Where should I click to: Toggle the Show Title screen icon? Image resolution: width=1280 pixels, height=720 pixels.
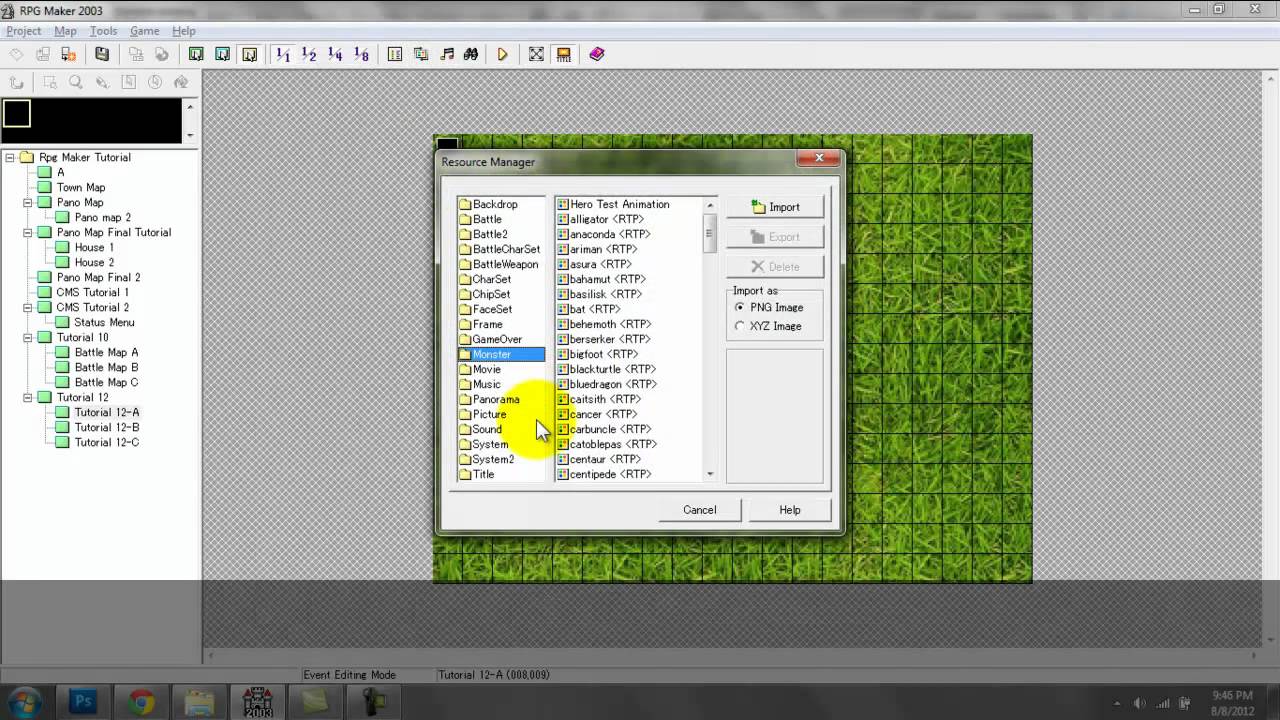(x=564, y=54)
